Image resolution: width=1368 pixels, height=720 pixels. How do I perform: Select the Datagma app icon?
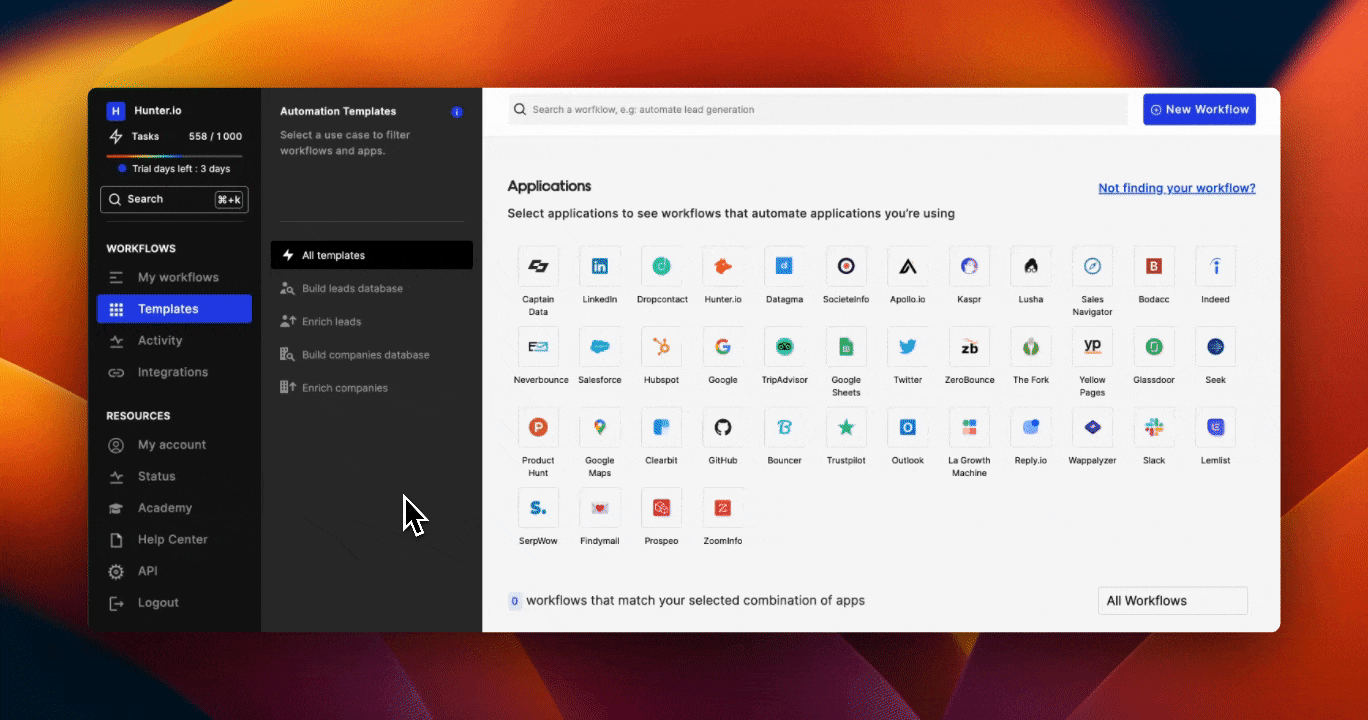click(x=785, y=266)
